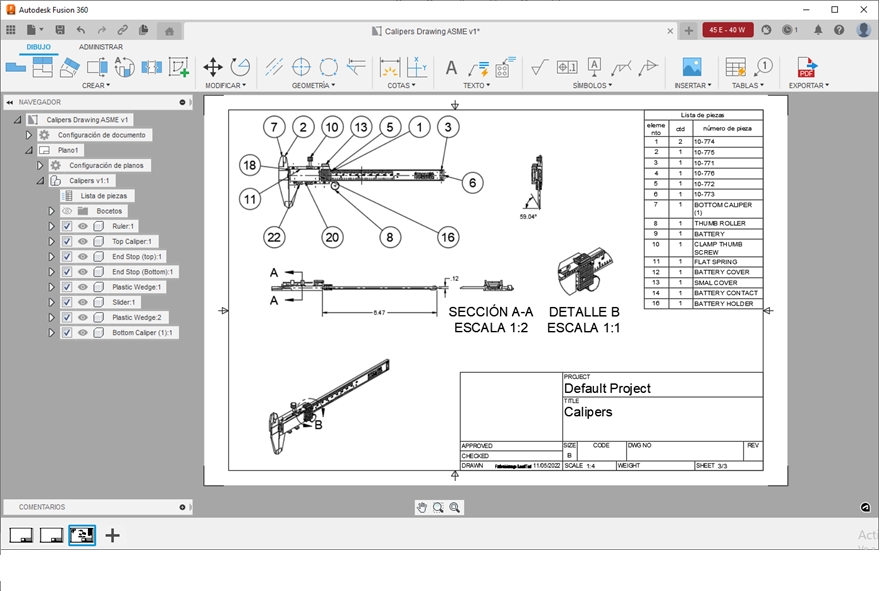Select the Balloon tool

763,67
